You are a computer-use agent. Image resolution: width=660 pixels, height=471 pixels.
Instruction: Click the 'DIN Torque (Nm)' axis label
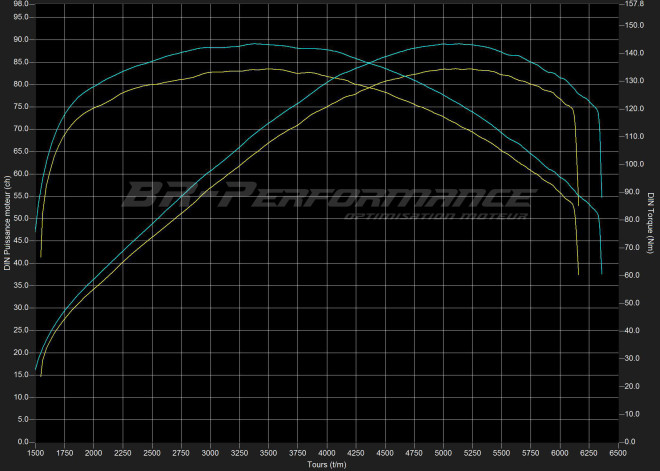pos(651,222)
